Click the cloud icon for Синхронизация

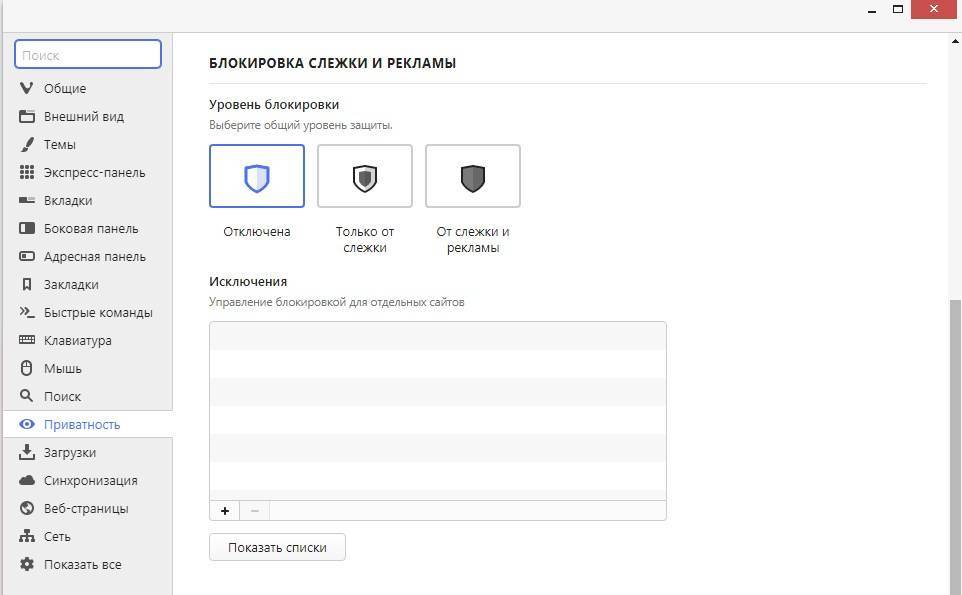pyautogui.click(x=27, y=480)
